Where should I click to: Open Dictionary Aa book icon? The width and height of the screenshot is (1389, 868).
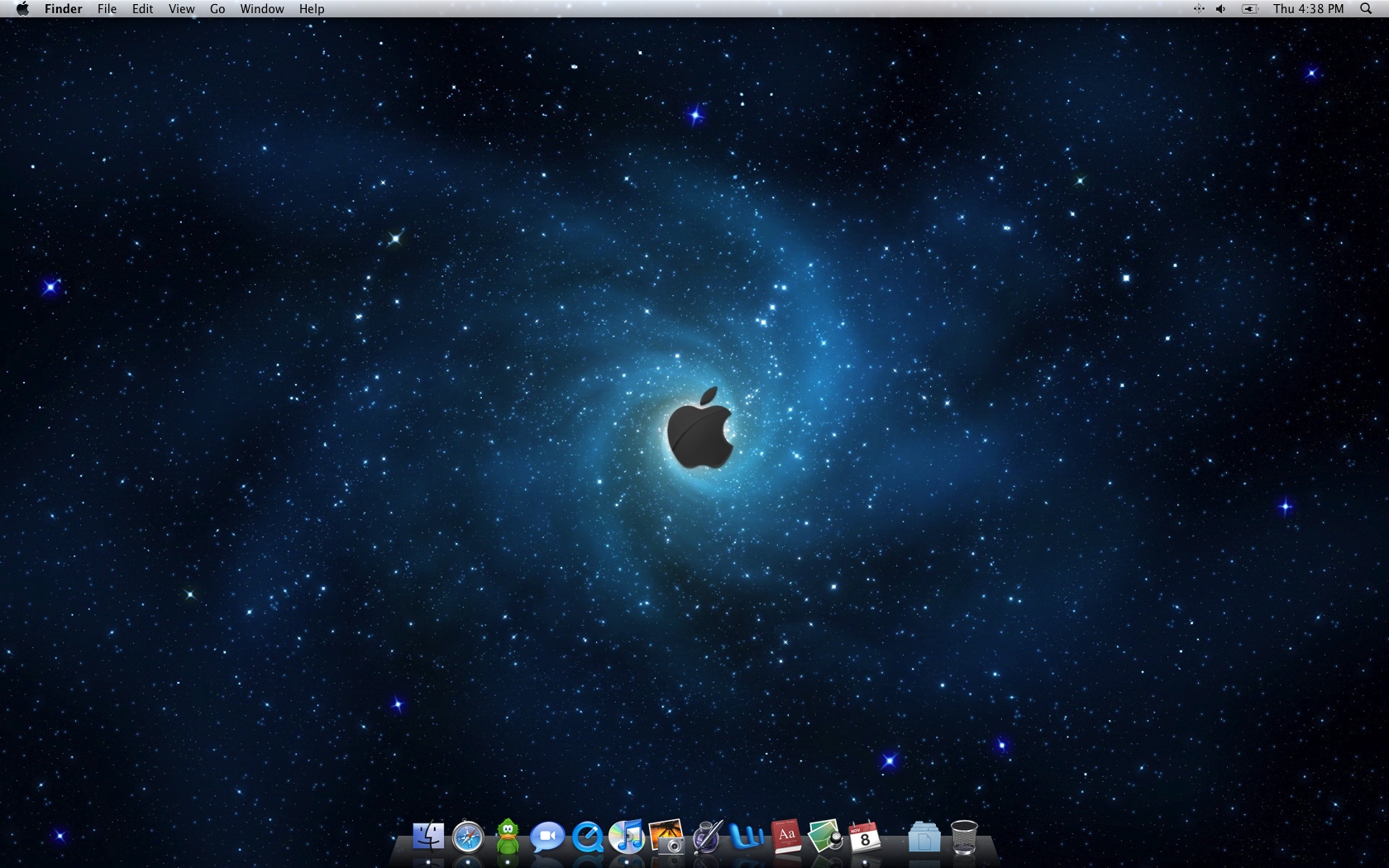point(786,837)
